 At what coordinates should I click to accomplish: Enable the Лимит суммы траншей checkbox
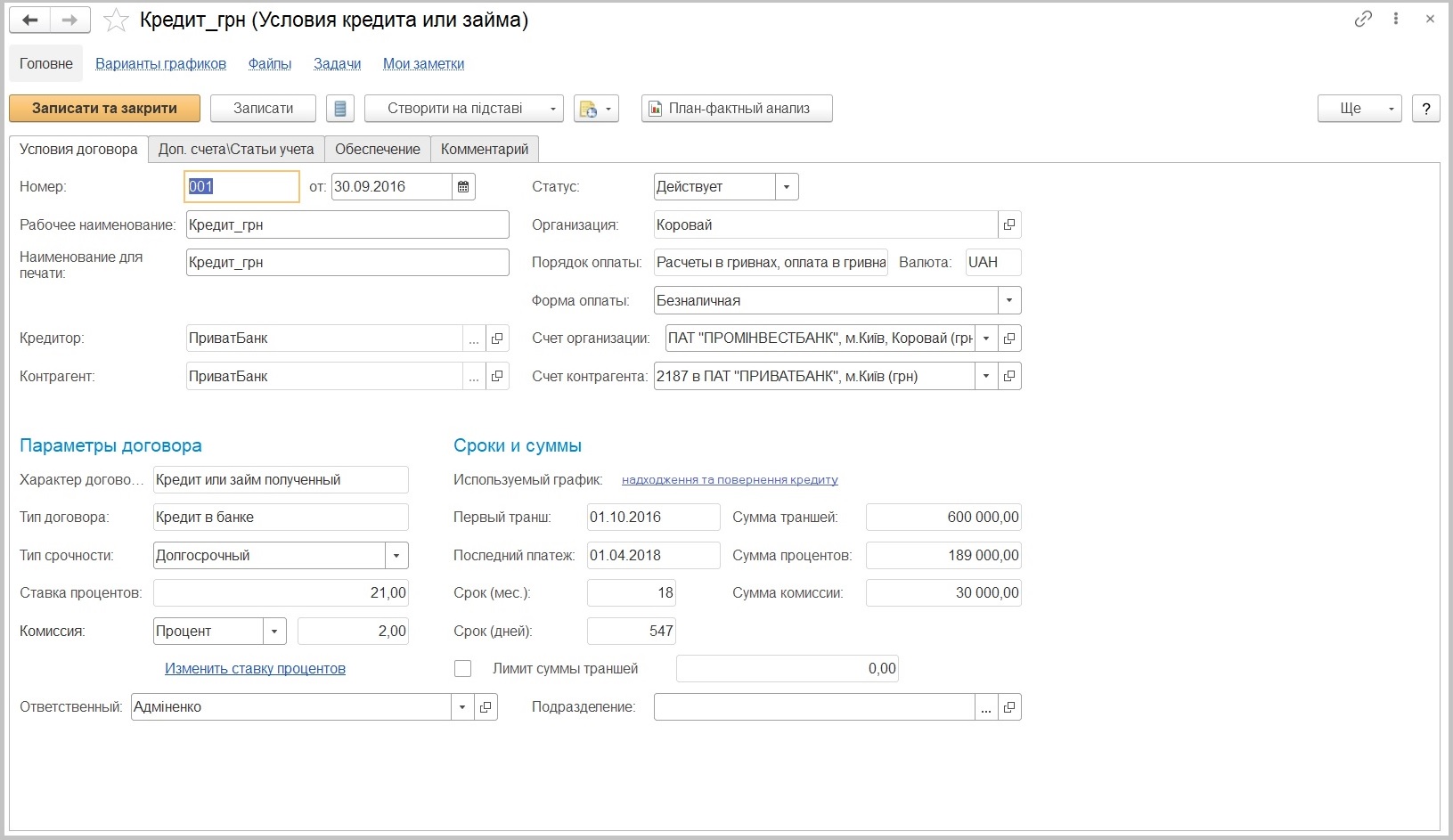(x=462, y=669)
